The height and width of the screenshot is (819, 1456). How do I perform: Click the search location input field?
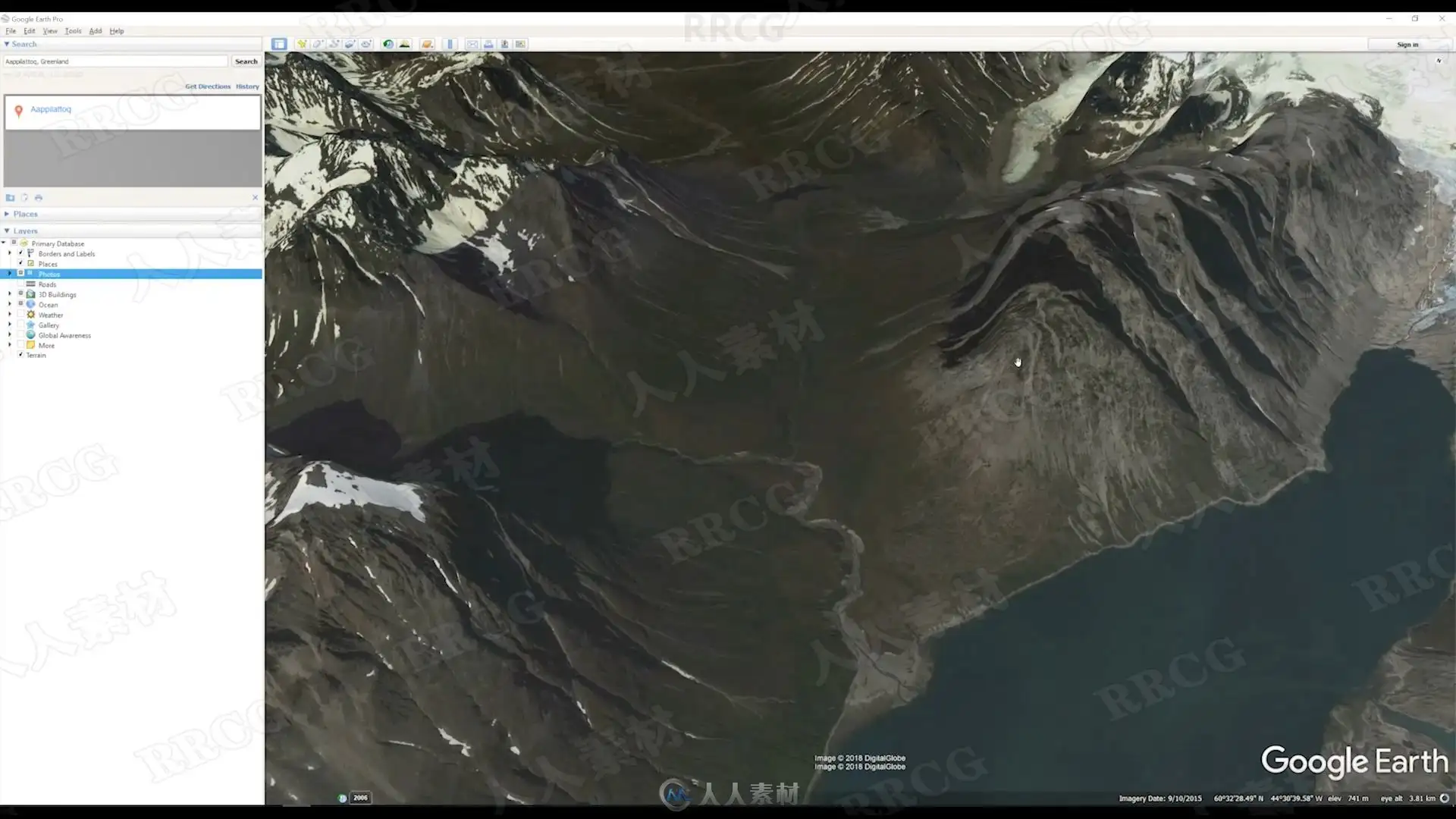[115, 61]
